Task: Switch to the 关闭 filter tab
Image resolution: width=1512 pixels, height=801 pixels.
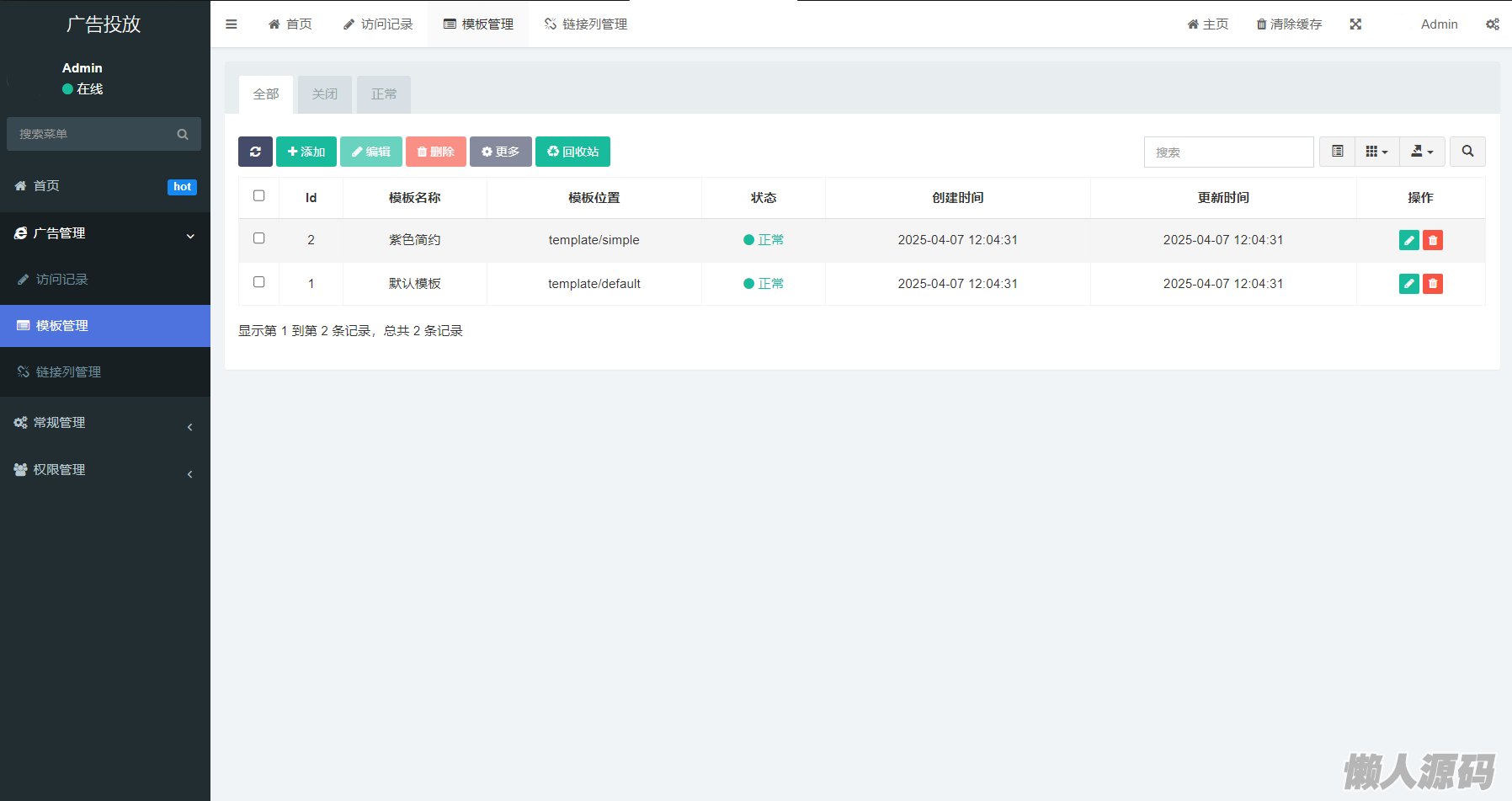Action: coord(325,94)
